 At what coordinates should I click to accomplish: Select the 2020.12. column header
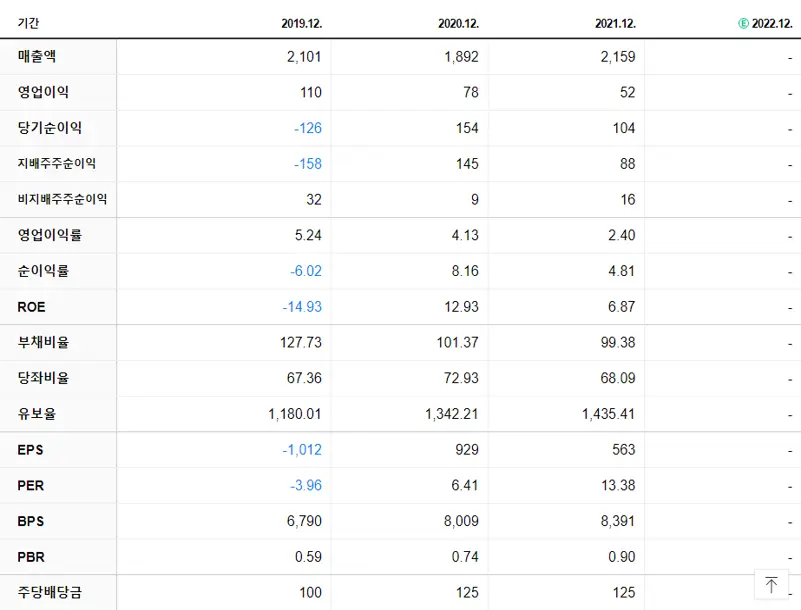coord(458,24)
